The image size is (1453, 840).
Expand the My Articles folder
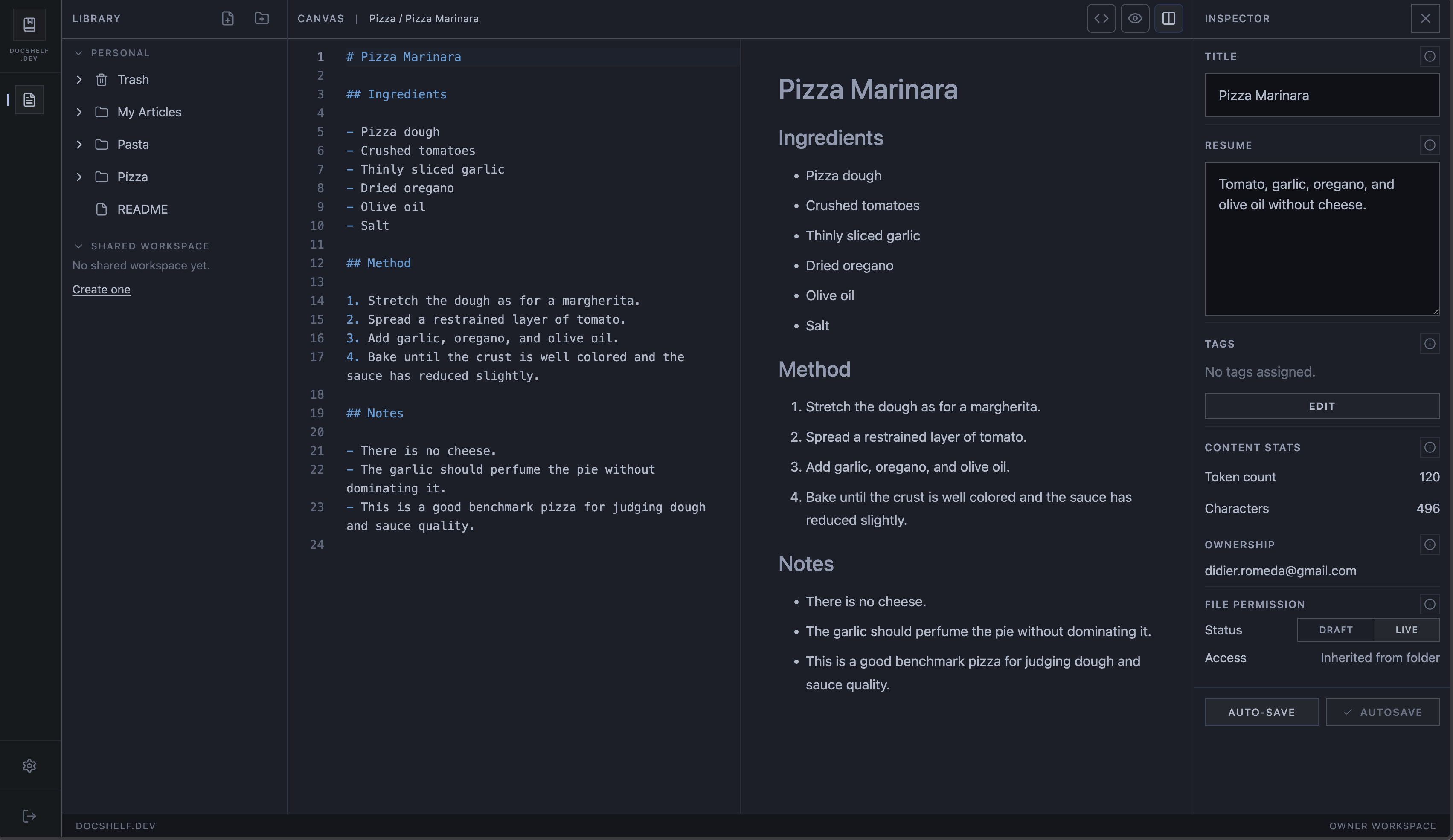(x=79, y=112)
